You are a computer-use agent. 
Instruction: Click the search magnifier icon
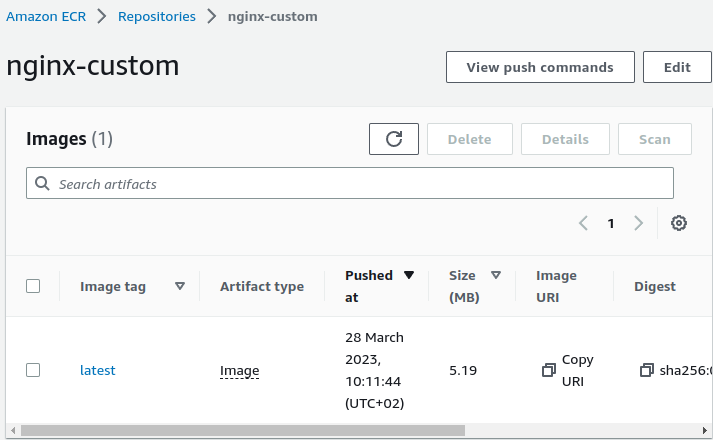coord(42,184)
